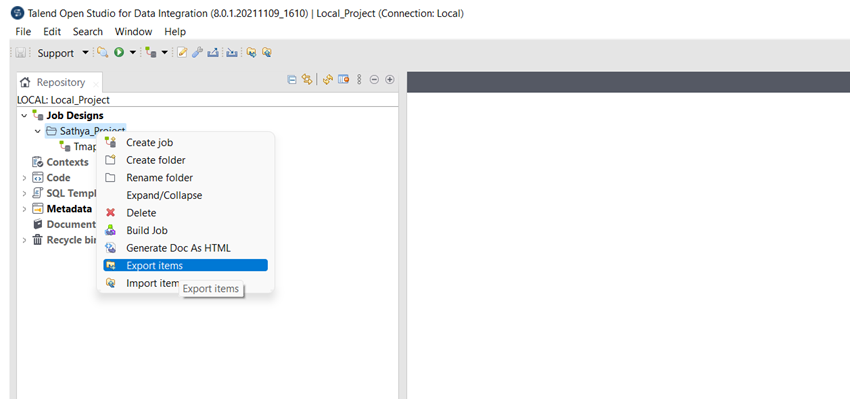Select Code in repository tree
This screenshot has width=850, height=399.
[x=59, y=177]
